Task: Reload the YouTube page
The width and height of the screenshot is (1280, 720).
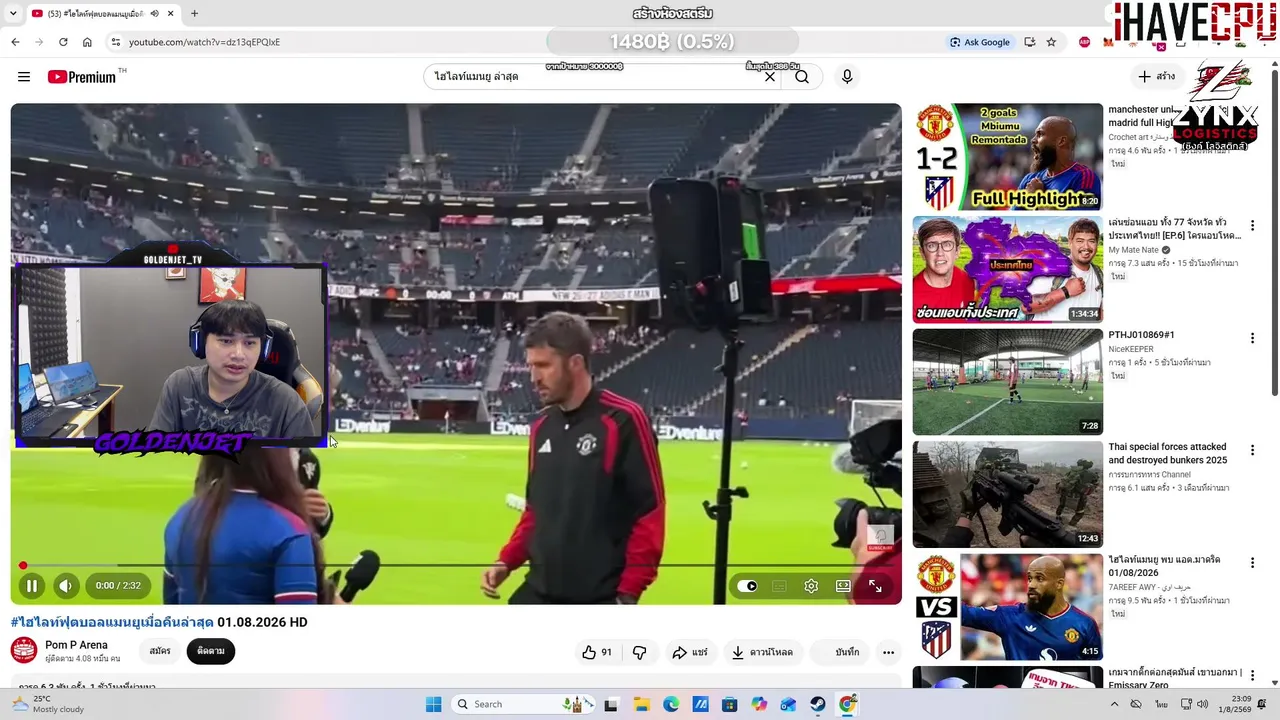Action: click(x=63, y=42)
